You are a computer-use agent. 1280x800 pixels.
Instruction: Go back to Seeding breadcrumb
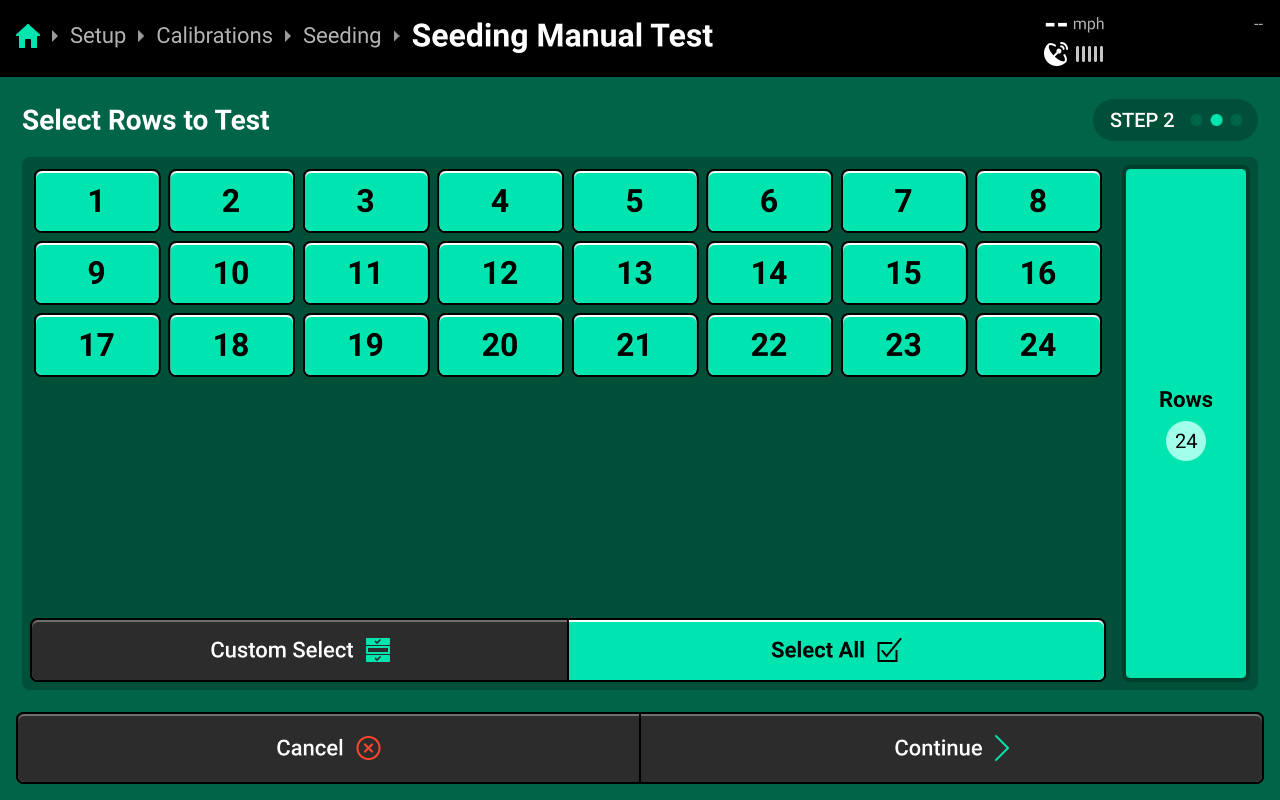342,36
